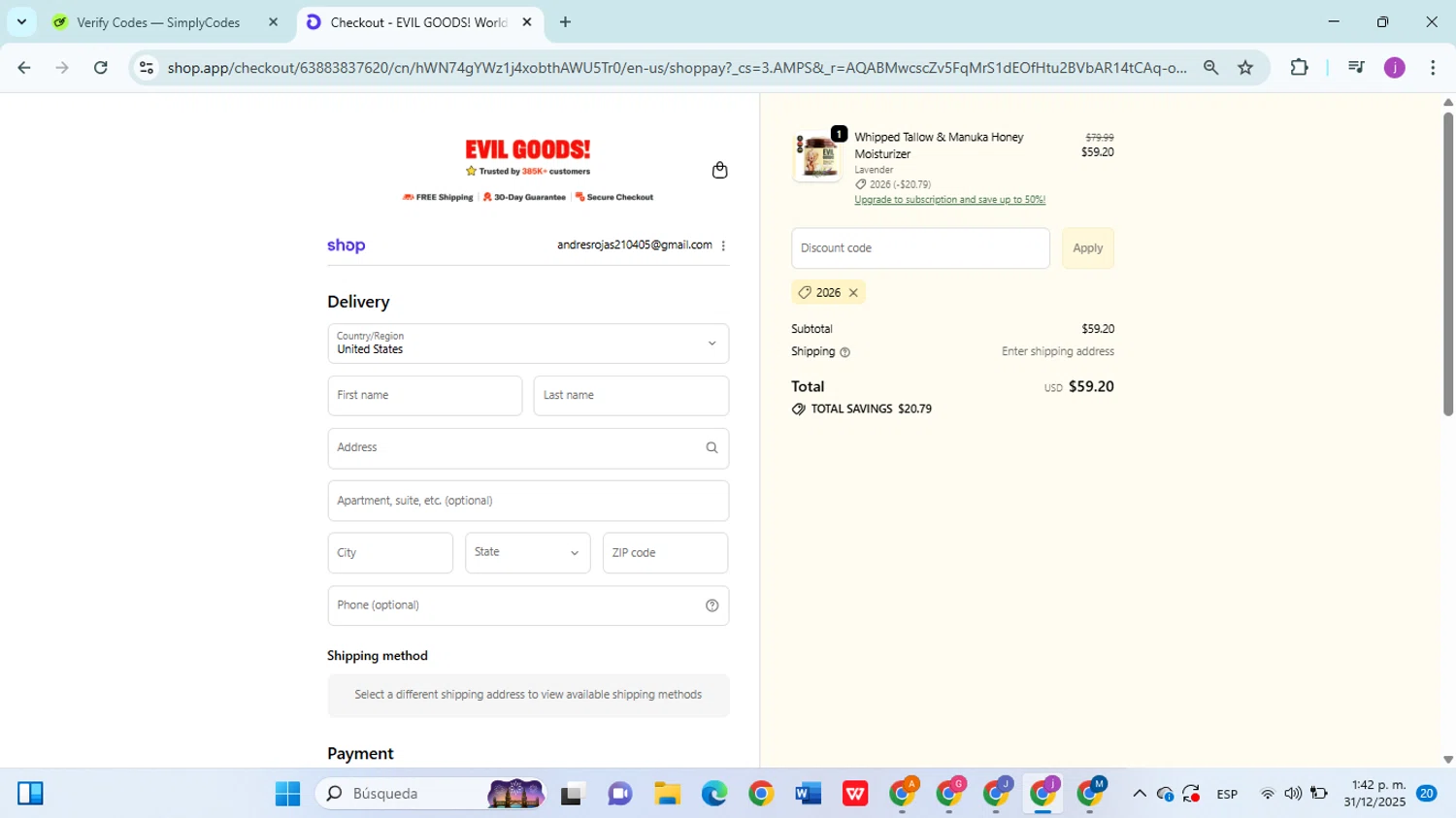1456x818 pixels.
Task: Open WPS Office from the taskbar
Action: point(855,794)
